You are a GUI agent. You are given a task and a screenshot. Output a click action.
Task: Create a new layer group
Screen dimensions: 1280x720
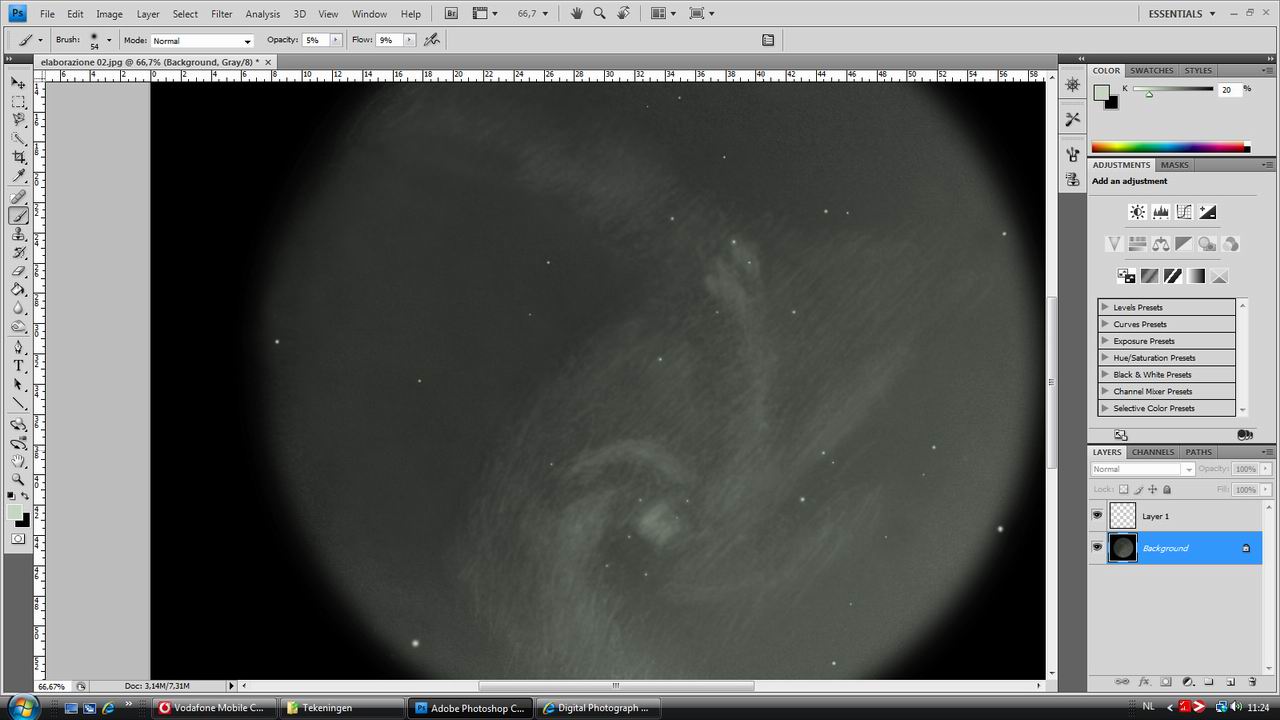[1208, 682]
